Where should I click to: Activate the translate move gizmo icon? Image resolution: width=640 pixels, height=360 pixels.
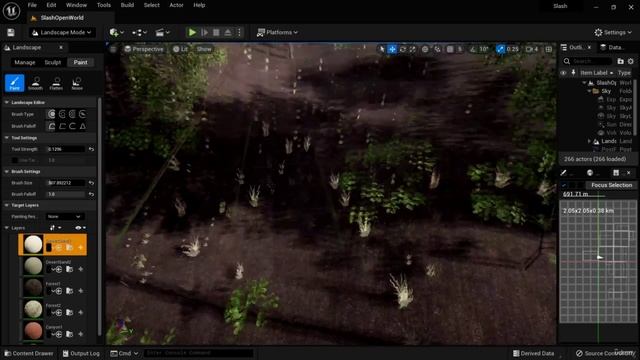click(x=392, y=49)
